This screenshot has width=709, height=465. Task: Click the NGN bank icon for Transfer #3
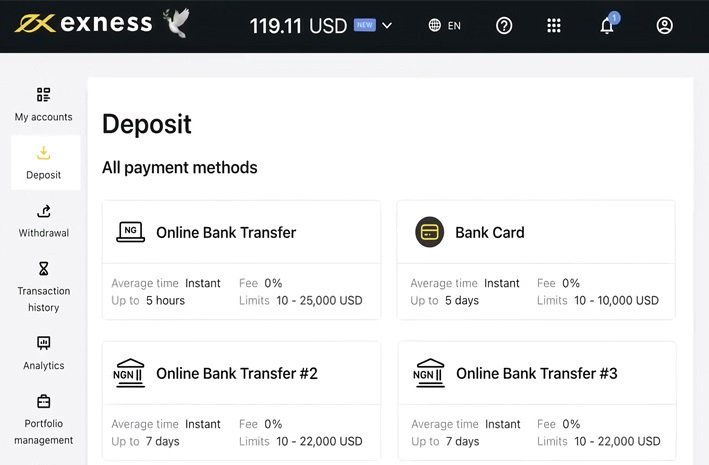(x=430, y=373)
